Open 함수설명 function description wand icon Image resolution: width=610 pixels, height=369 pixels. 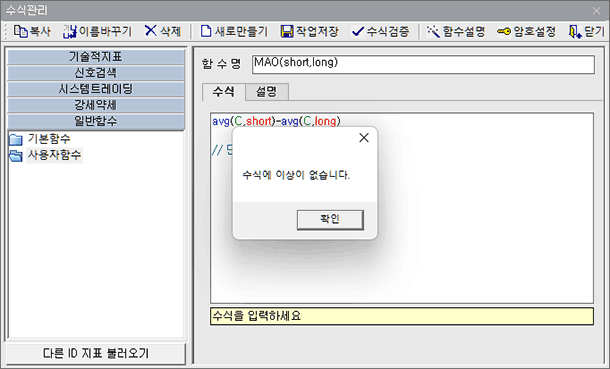433,31
